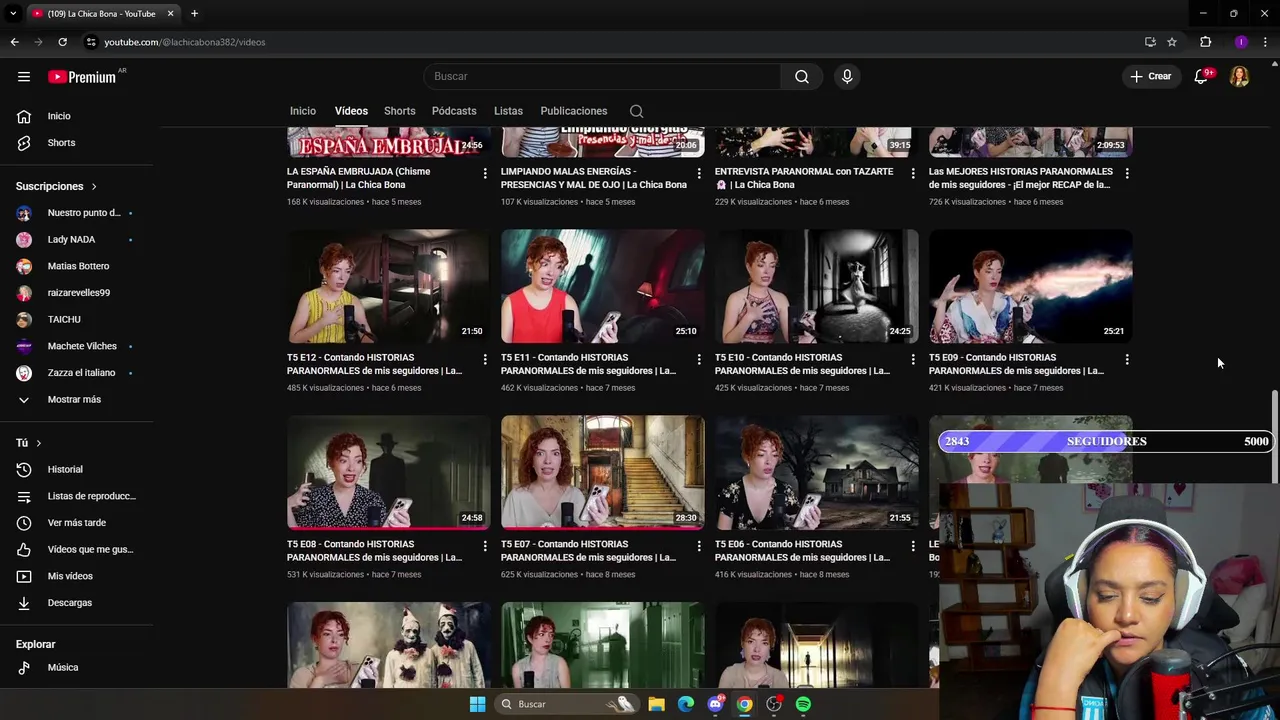The image size is (1280, 720).
Task: Switch to the Inicio channel tab
Action: 303,111
